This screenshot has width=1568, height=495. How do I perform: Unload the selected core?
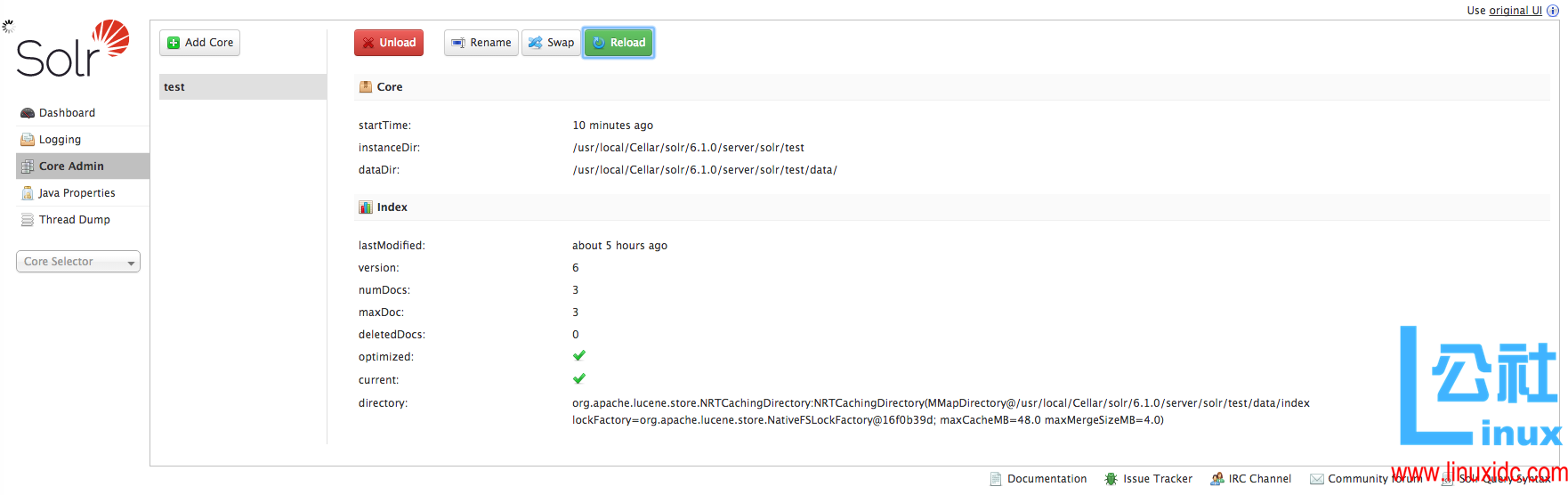389,43
